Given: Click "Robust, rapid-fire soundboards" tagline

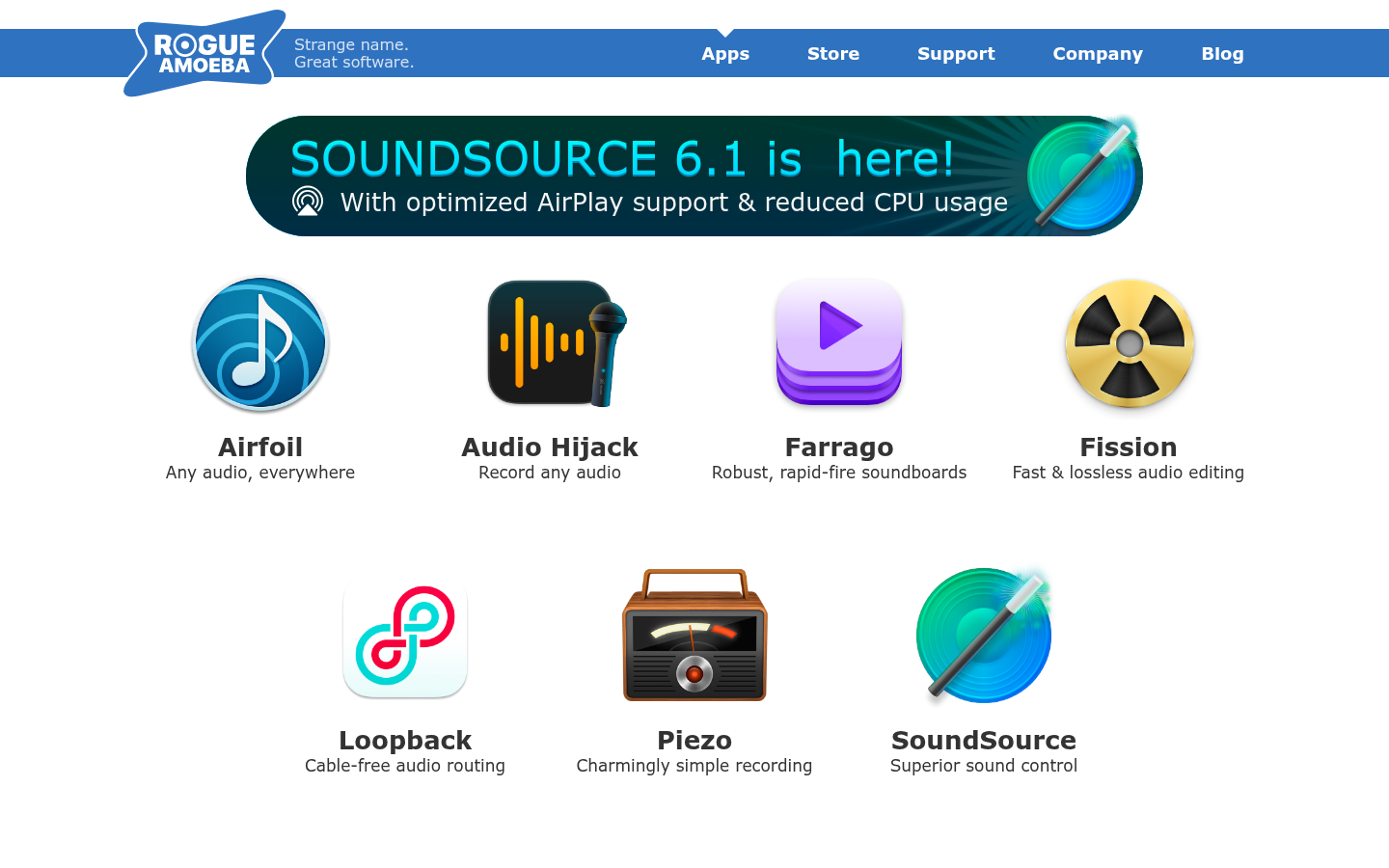Looking at the screenshot, I should pos(839,473).
